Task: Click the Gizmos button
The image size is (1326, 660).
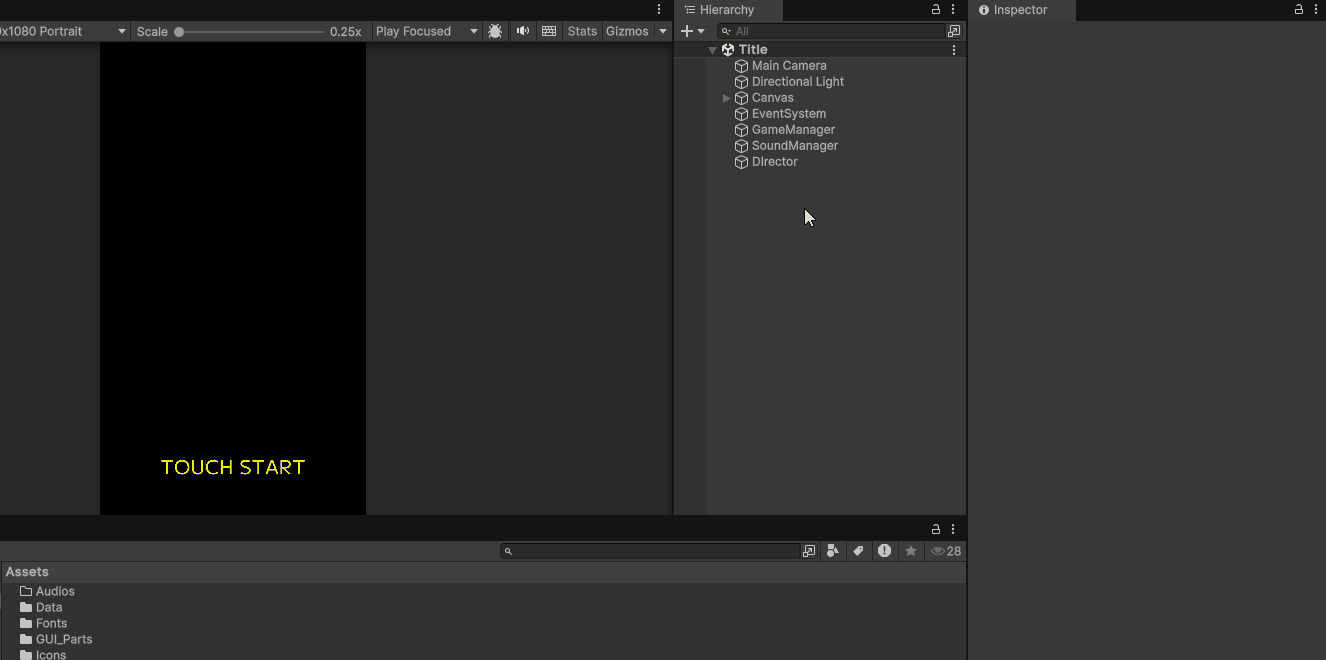Action: (x=627, y=31)
